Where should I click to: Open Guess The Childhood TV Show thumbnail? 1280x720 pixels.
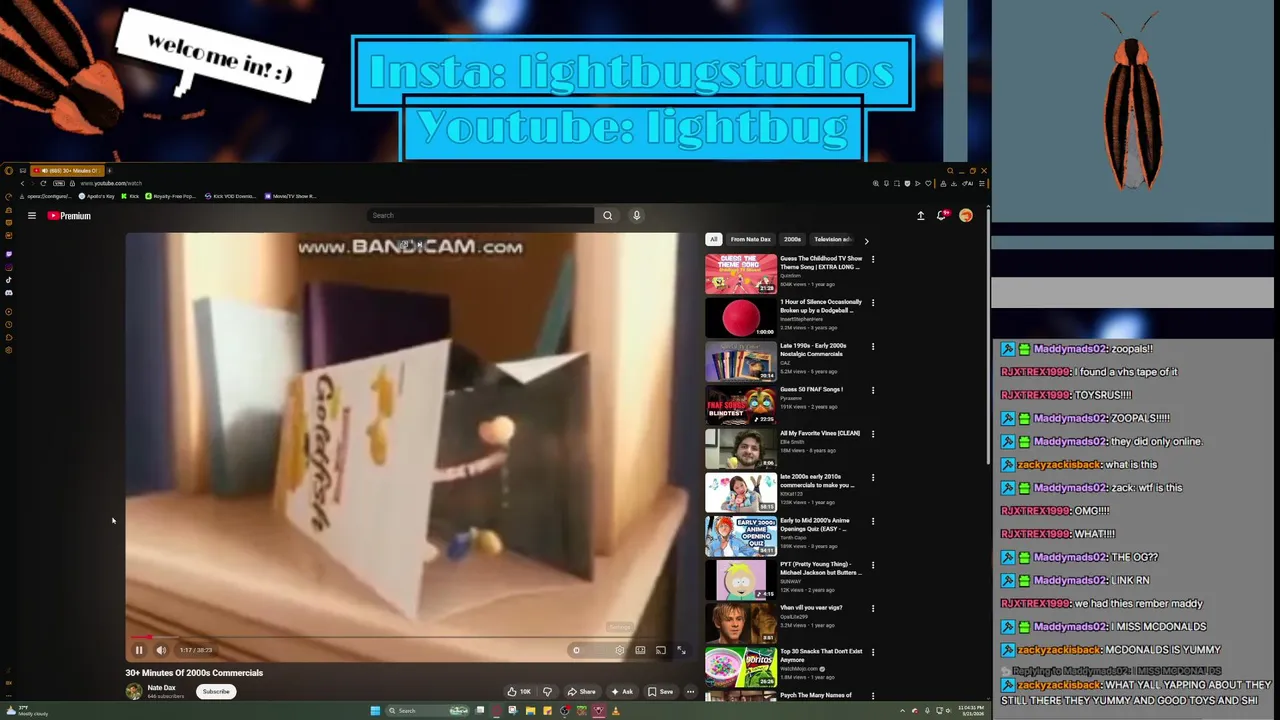[741, 274]
